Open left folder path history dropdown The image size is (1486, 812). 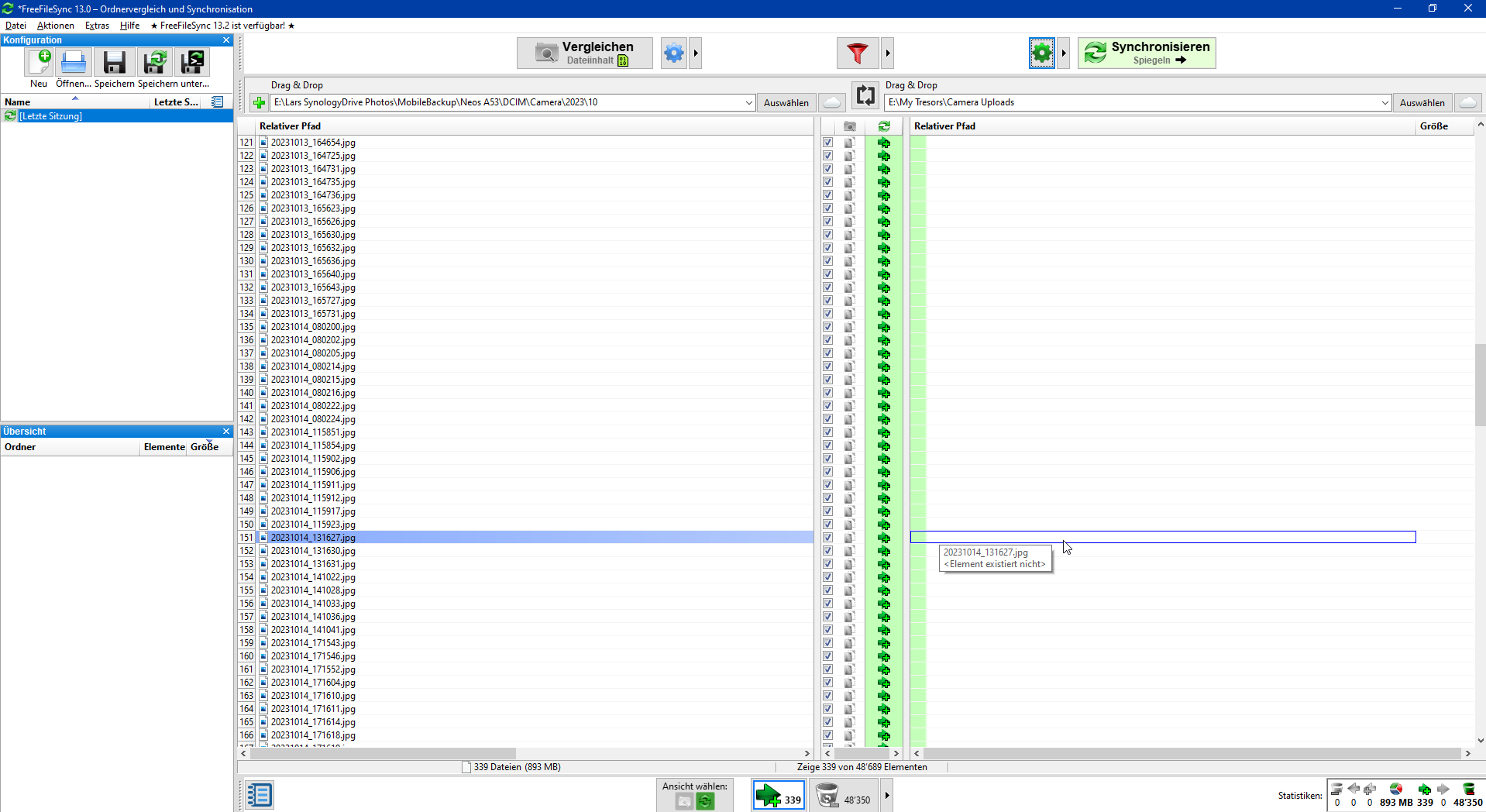748,102
